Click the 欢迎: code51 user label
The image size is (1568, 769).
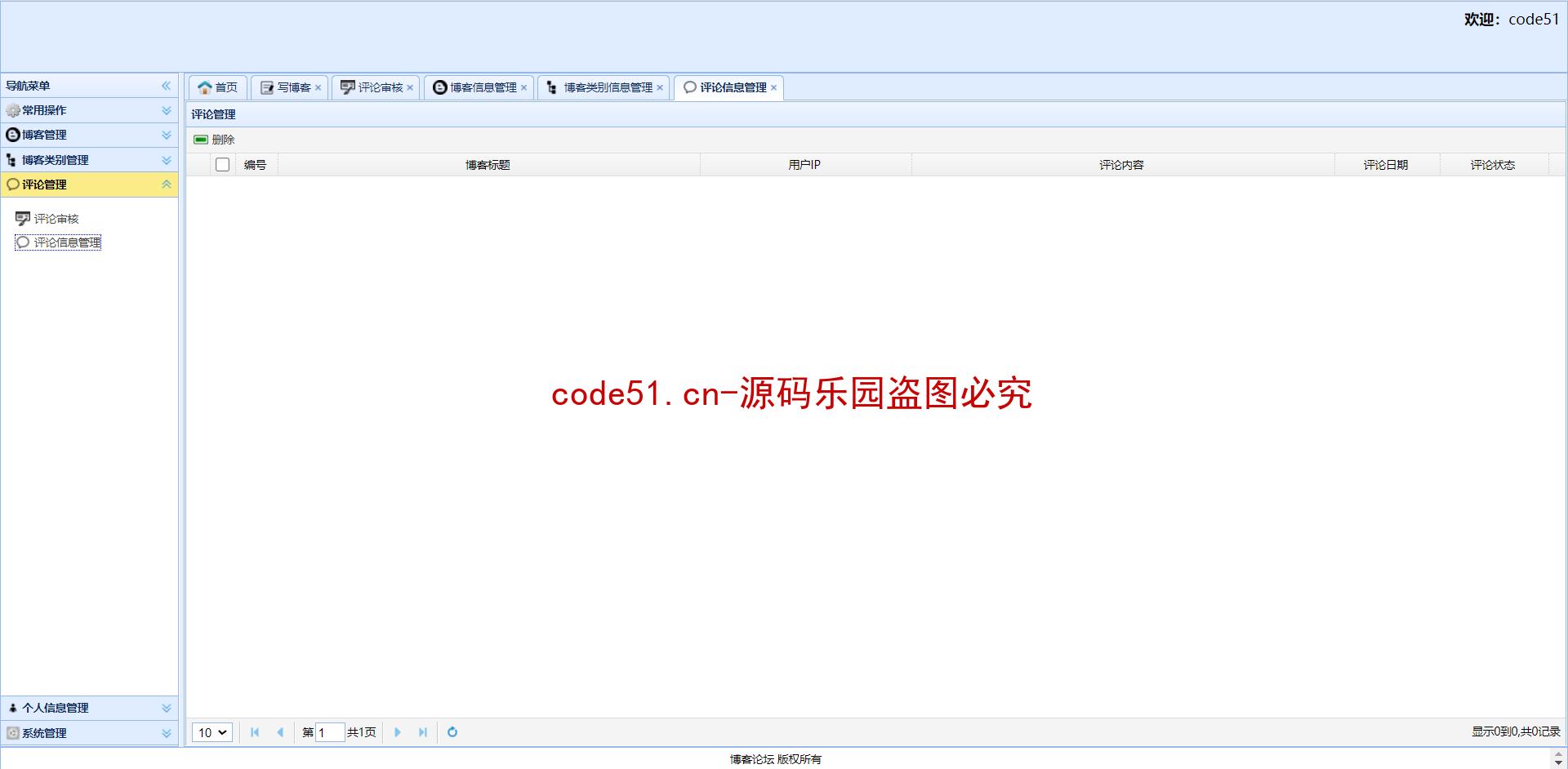coord(1512,20)
